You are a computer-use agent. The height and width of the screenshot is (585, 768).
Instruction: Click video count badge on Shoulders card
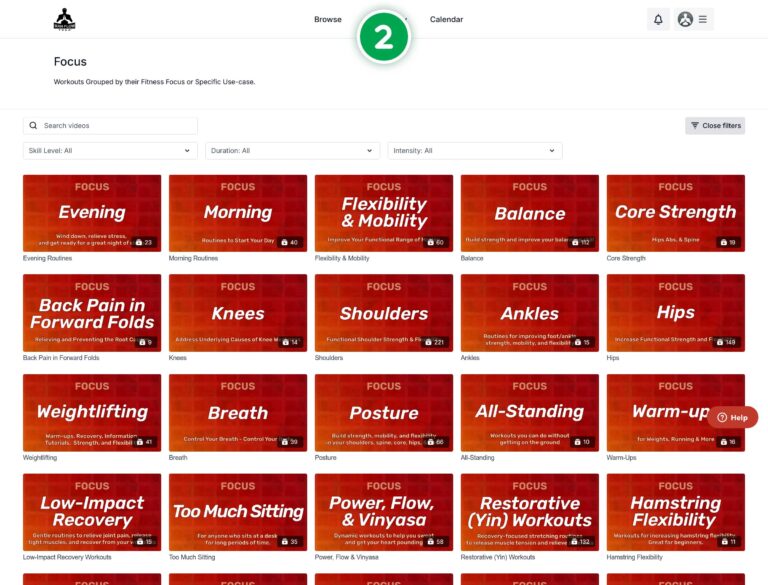(x=434, y=342)
